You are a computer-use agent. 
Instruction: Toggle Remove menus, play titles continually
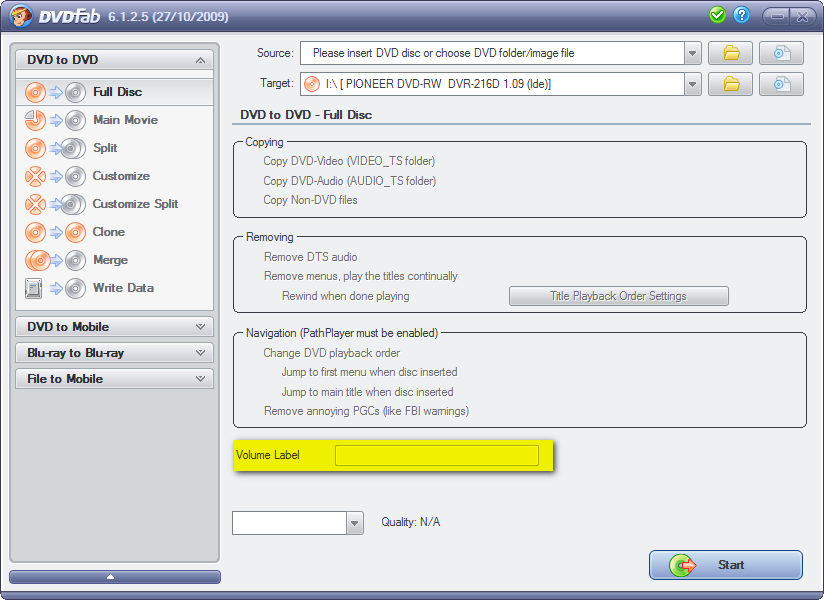point(360,276)
